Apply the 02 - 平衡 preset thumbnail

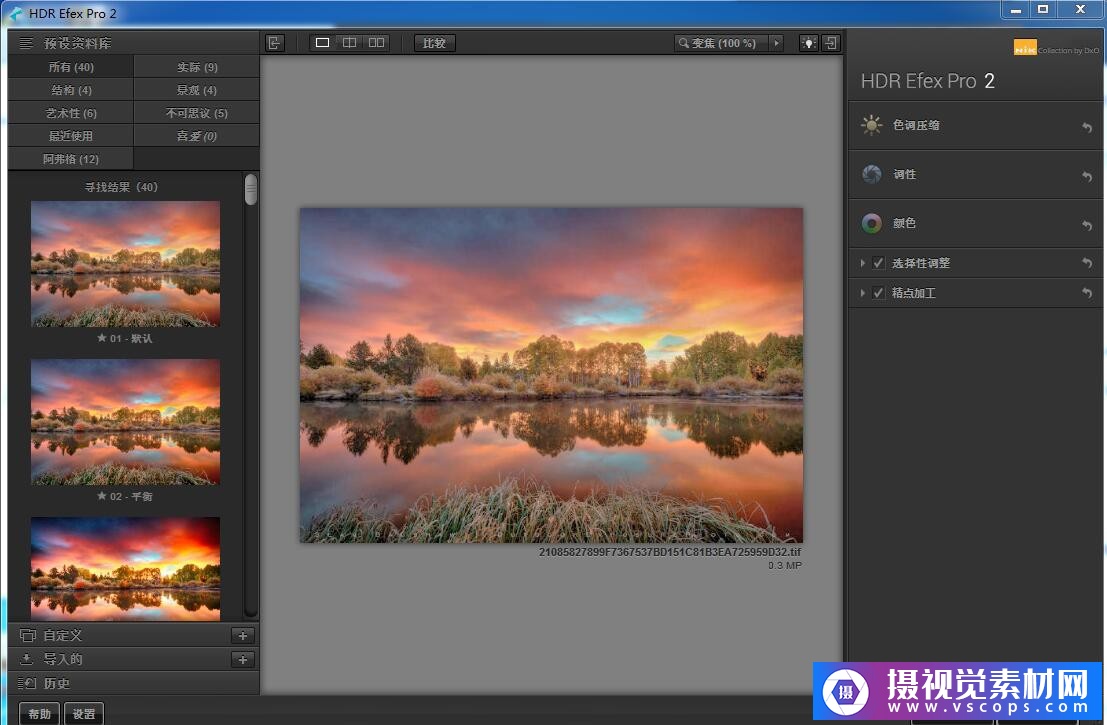tap(125, 422)
